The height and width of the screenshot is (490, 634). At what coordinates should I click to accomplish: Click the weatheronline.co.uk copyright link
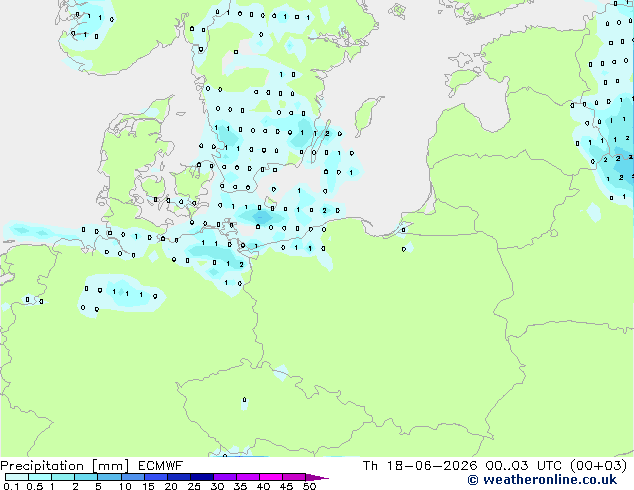[542, 480]
